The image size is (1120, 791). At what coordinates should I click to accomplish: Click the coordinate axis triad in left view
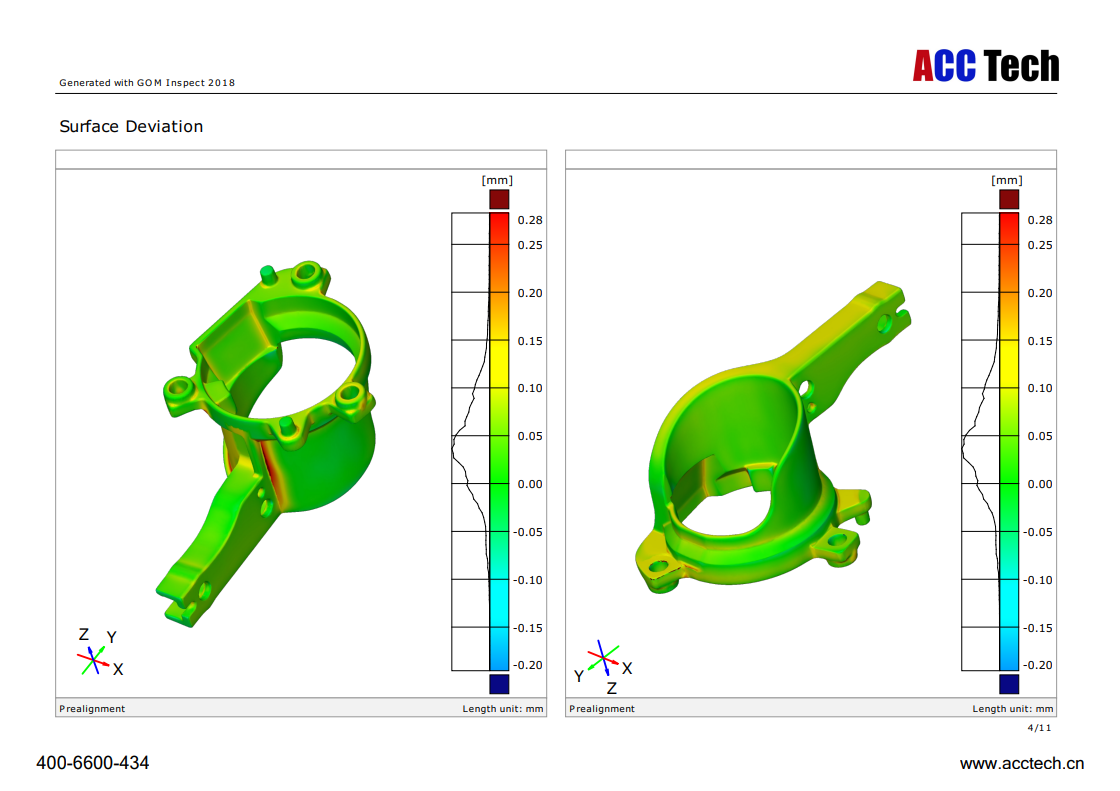pyautogui.click(x=94, y=658)
